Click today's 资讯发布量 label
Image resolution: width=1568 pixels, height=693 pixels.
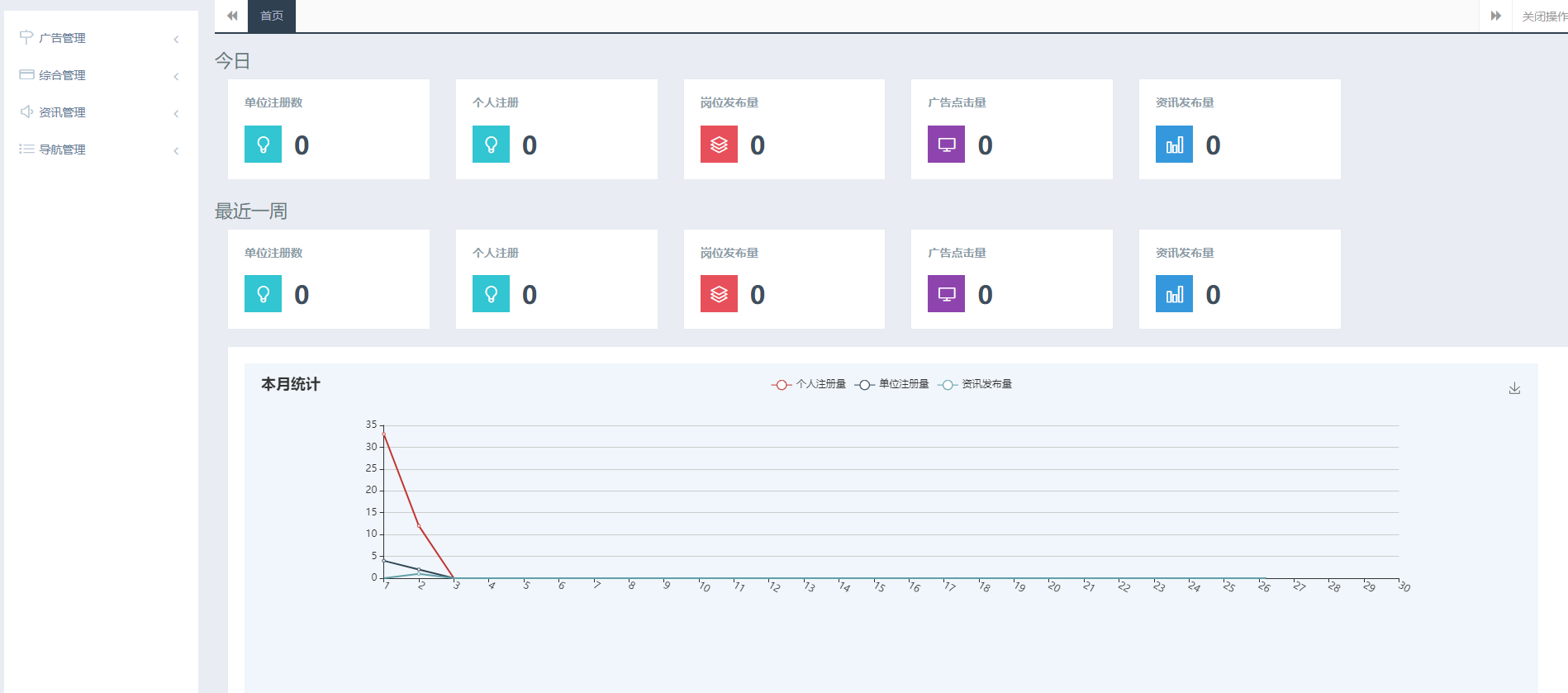pos(1185,102)
